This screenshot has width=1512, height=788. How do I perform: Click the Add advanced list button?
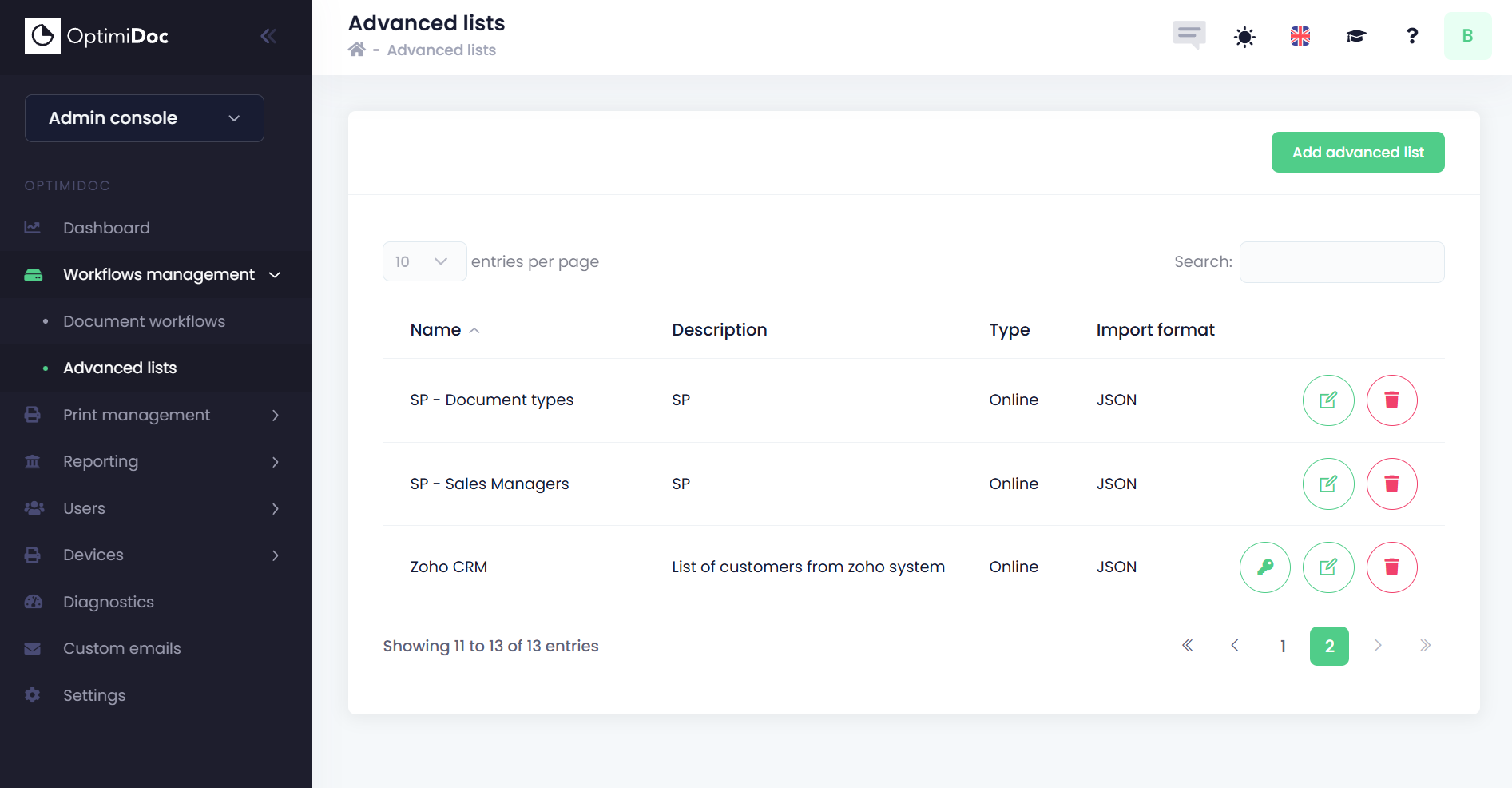(1357, 152)
